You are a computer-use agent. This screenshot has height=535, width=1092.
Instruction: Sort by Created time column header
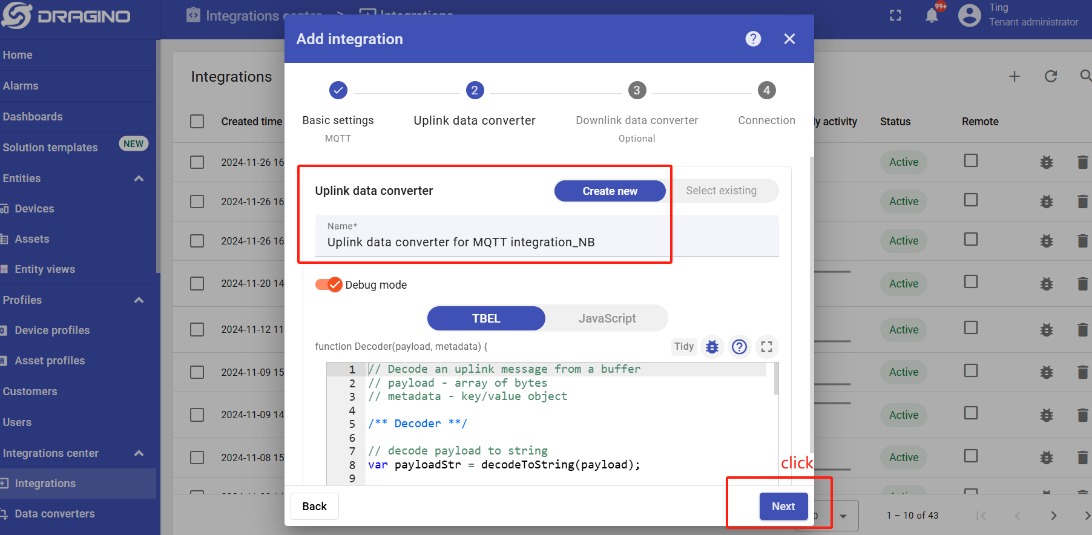click(x=251, y=121)
